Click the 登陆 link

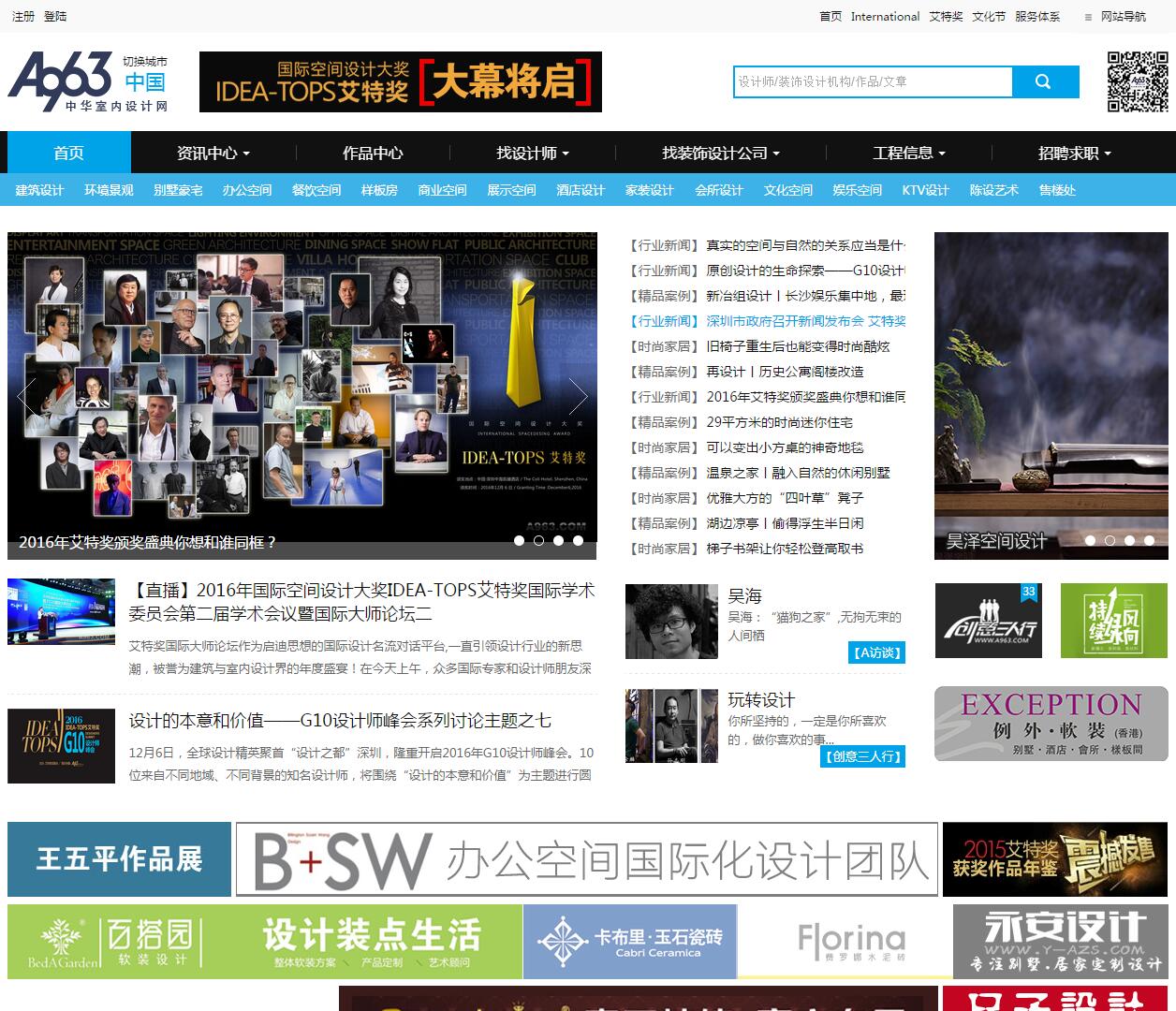(55, 17)
